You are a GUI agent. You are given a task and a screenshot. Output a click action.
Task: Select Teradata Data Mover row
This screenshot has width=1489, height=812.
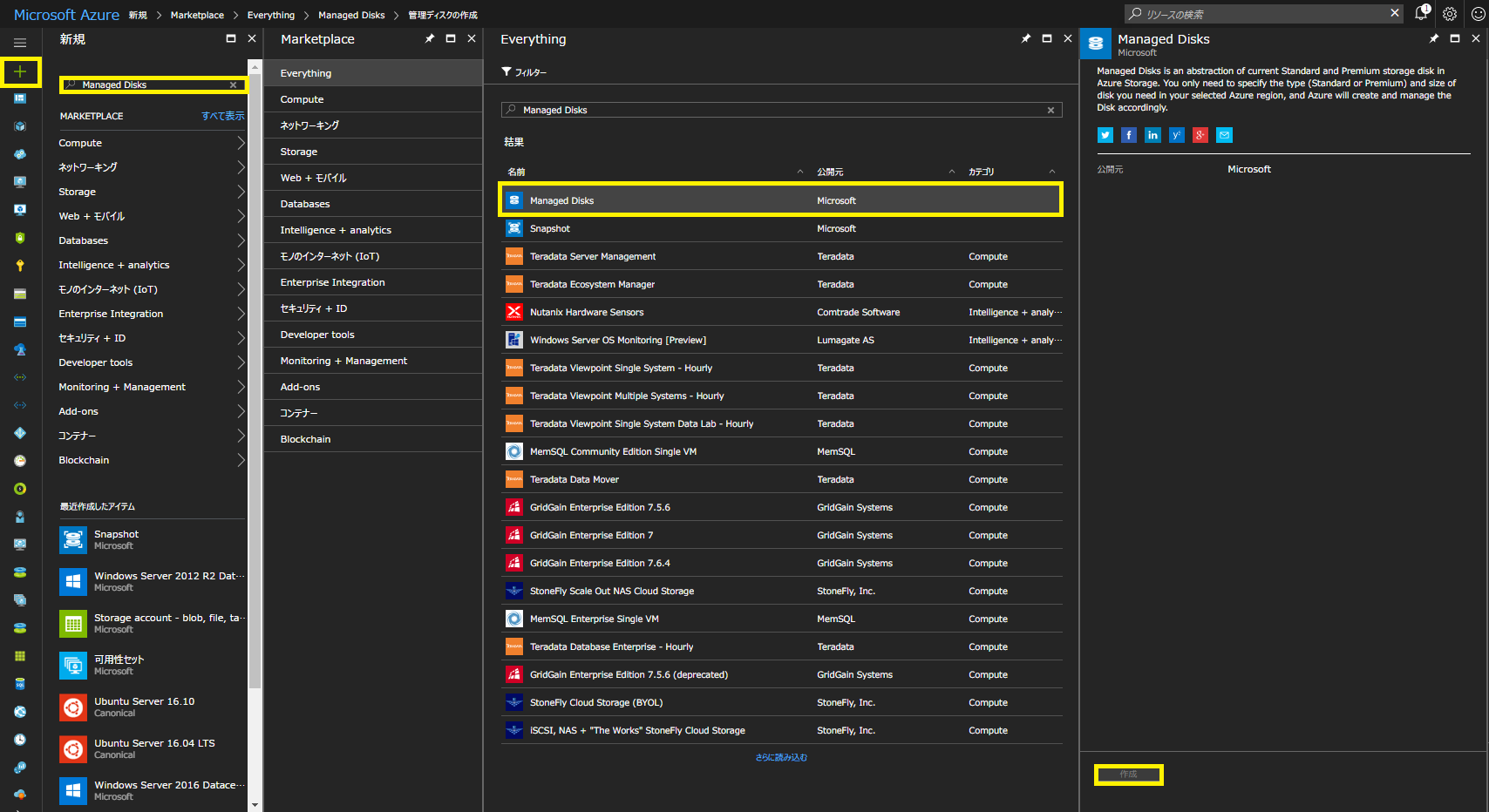(781, 479)
